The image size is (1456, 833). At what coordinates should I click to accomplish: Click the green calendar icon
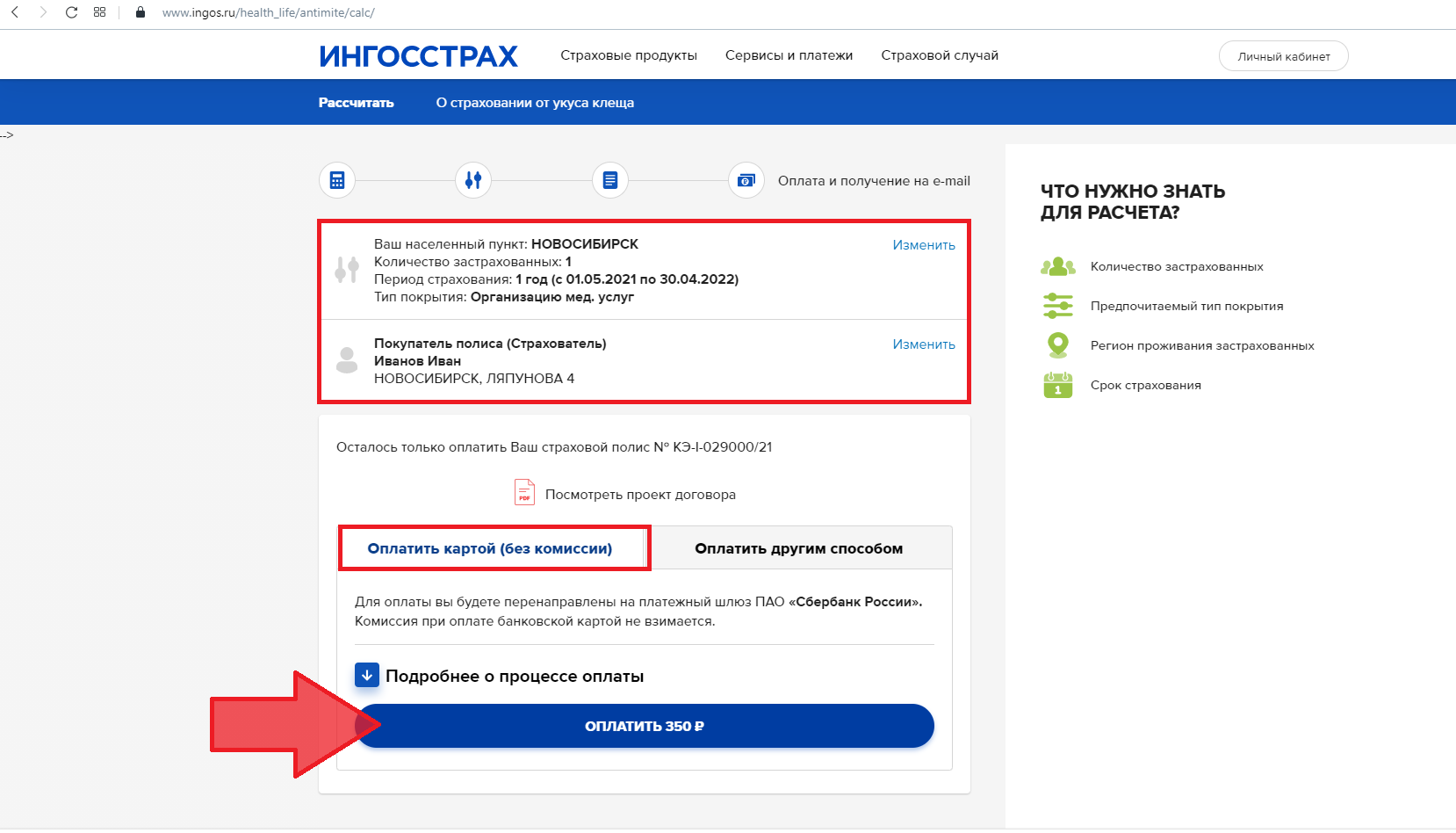tap(1058, 385)
